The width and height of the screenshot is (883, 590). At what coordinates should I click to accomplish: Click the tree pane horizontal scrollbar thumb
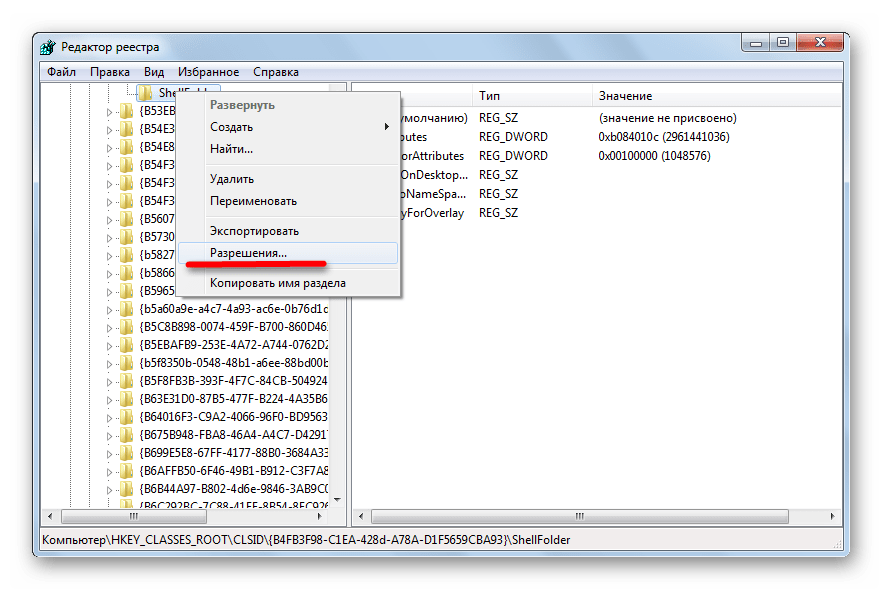(133, 516)
